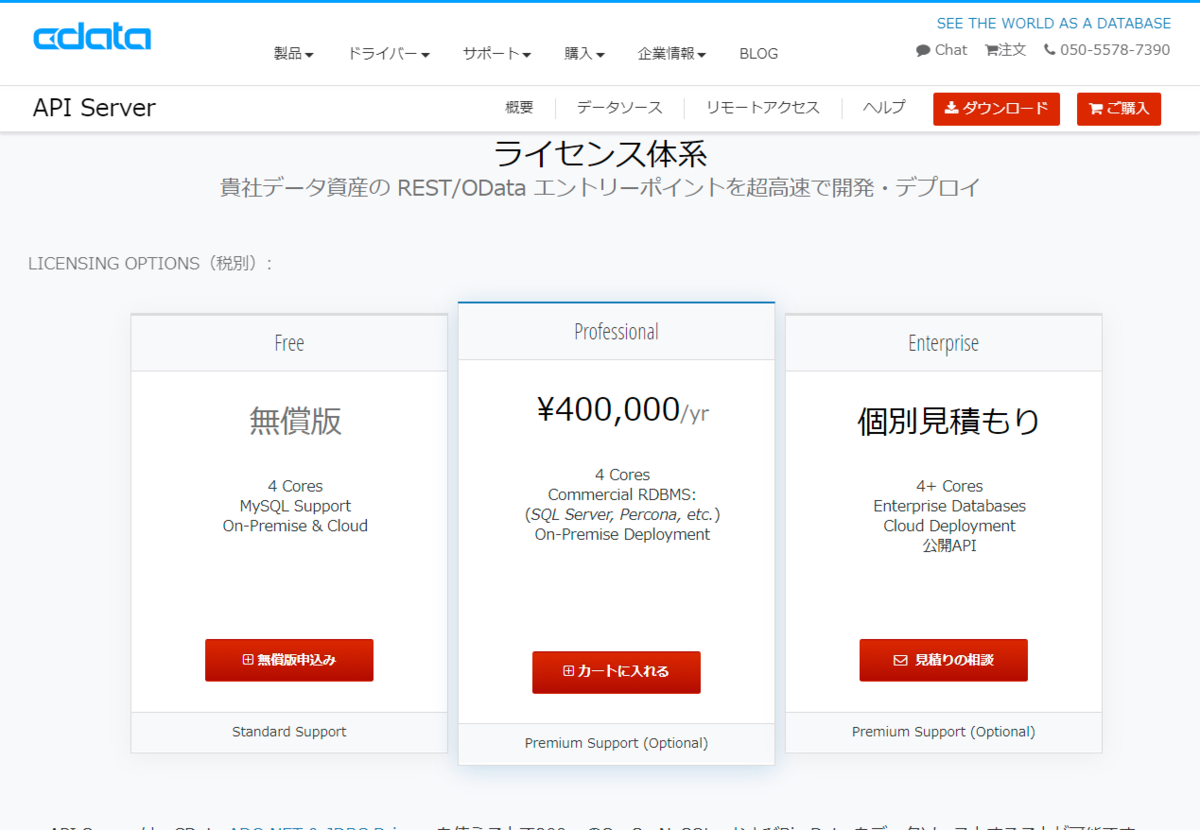The height and width of the screenshot is (830, 1200).
Task: Click the 無償版 heading text
Action: click(x=295, y=421)
